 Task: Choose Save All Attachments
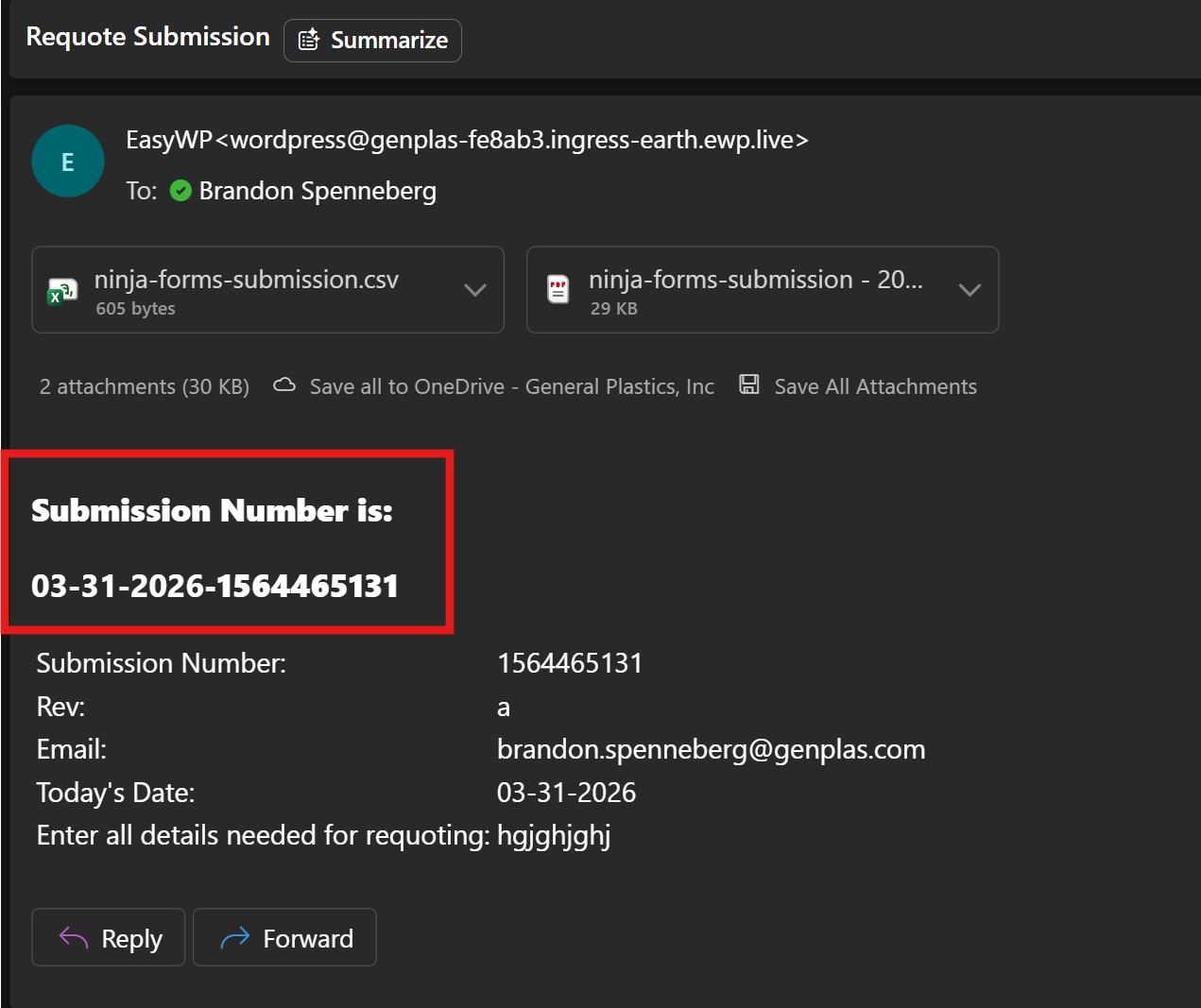(x=875, y=386)
